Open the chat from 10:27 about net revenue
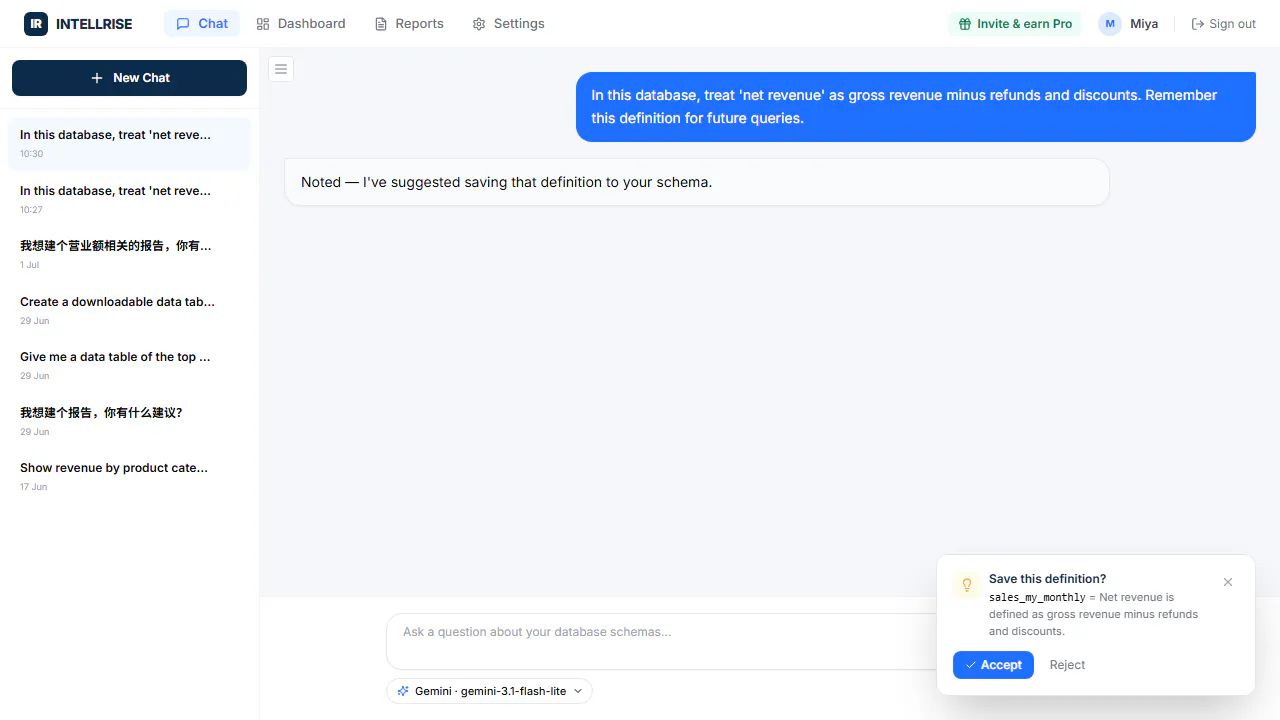This screenshot has height=720, width=1280. coord(129,199)
